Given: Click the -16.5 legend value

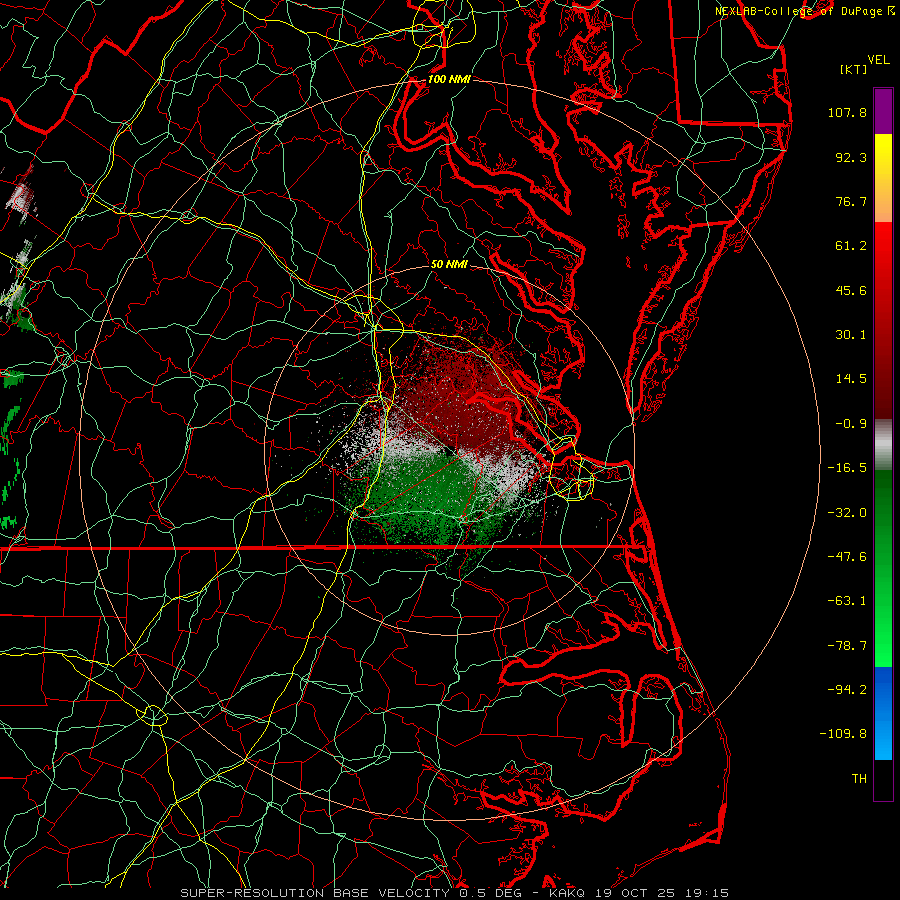Looking at the screenshot, I should [847, 468].
